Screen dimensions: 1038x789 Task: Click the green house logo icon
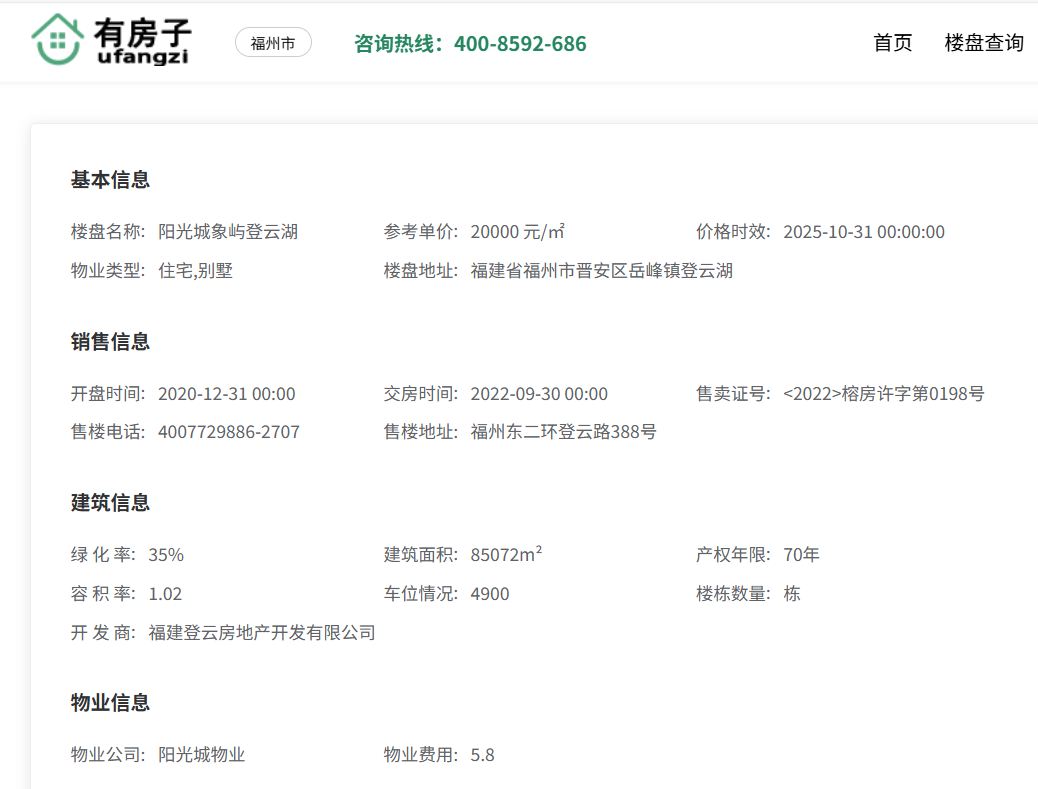pos(57,40)
